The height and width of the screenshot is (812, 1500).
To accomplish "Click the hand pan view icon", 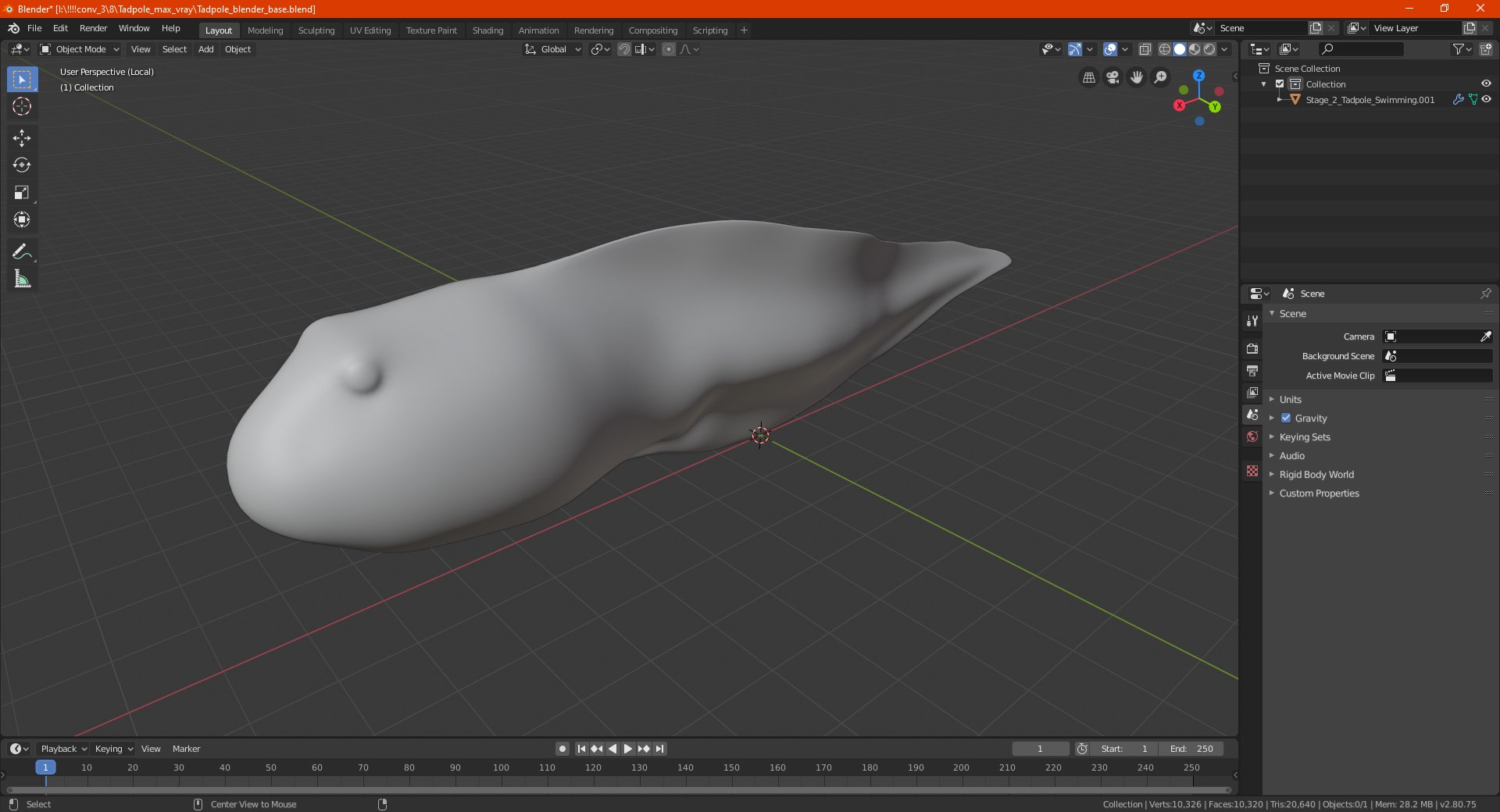I will point(1137,77).
